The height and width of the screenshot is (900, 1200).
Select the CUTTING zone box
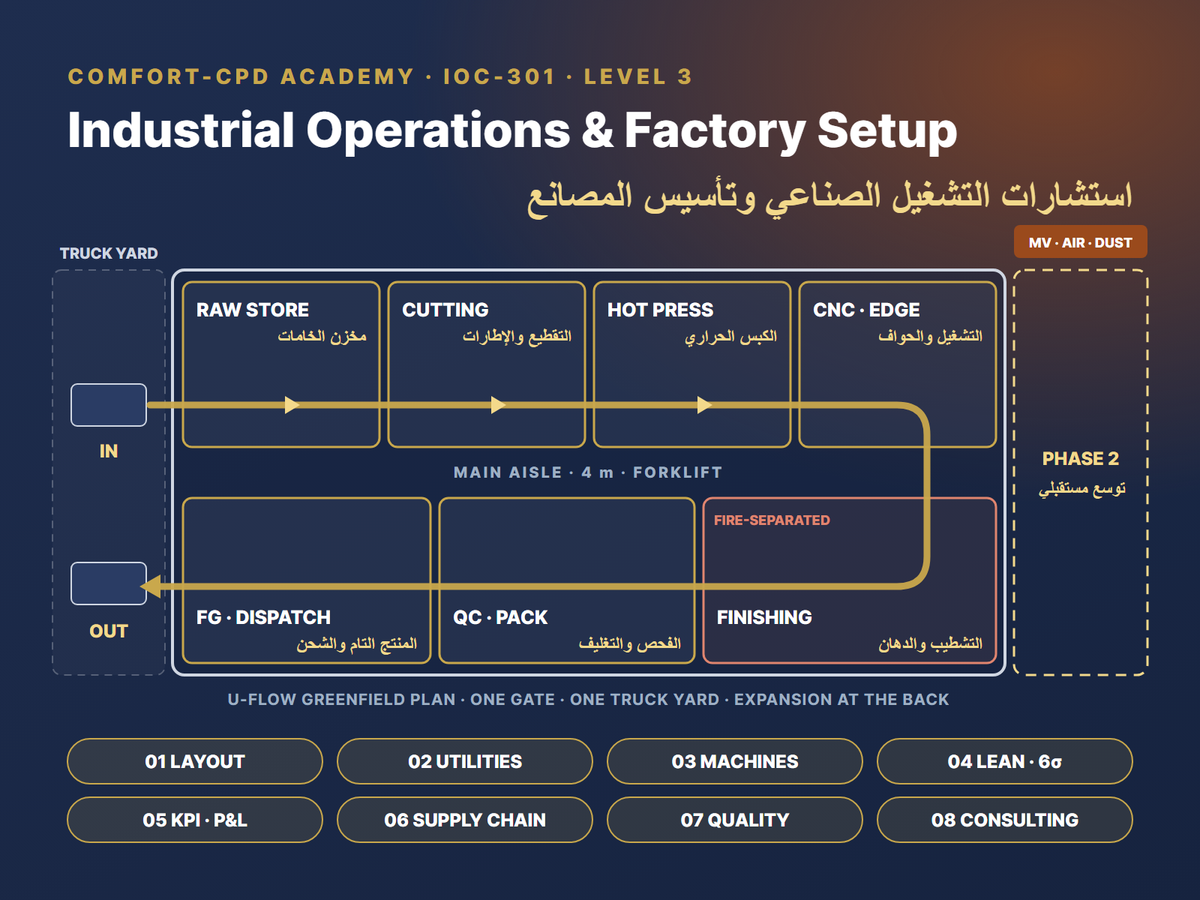pos(487,365)
